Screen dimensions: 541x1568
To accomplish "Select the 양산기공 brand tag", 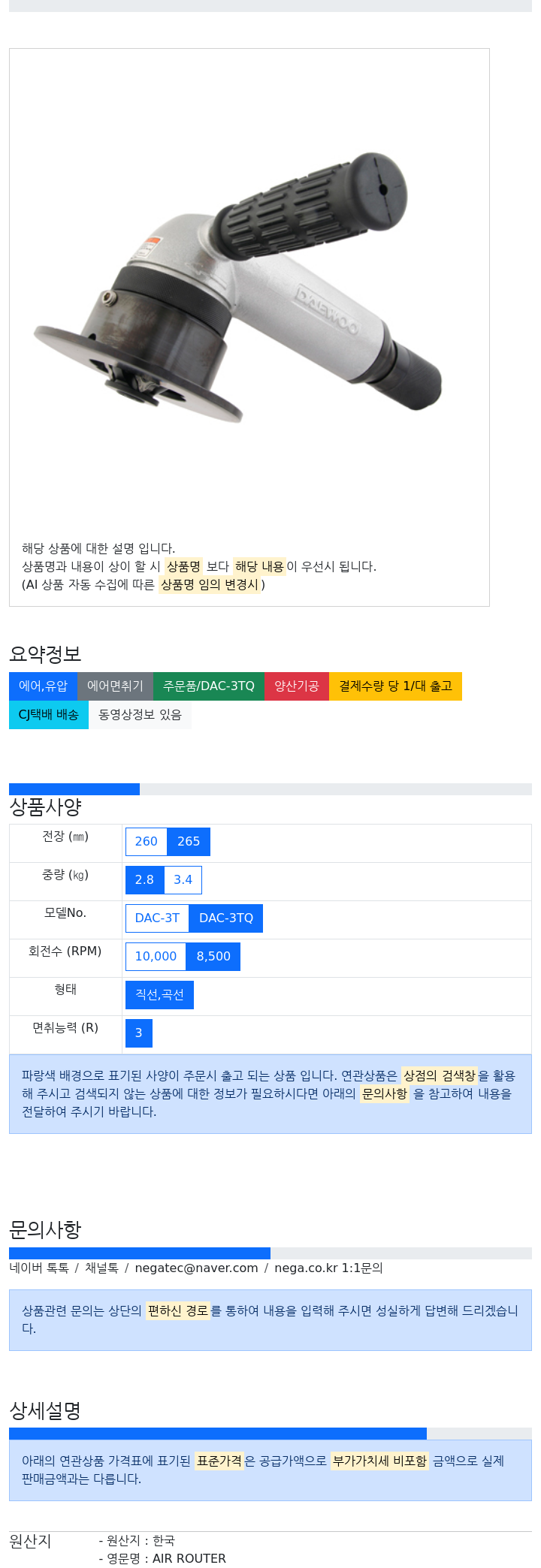I will pos(297,686).
